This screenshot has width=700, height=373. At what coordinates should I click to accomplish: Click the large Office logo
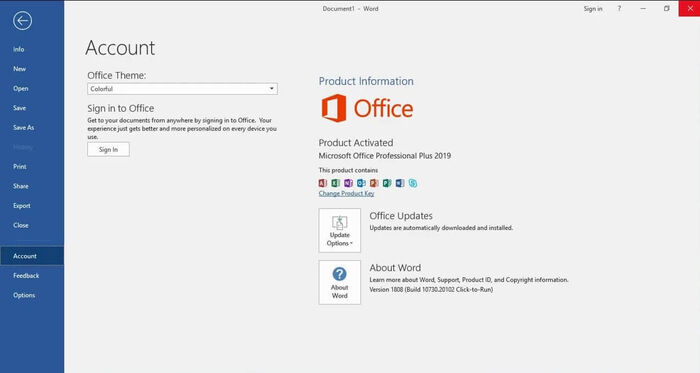[x=367, y=108]
